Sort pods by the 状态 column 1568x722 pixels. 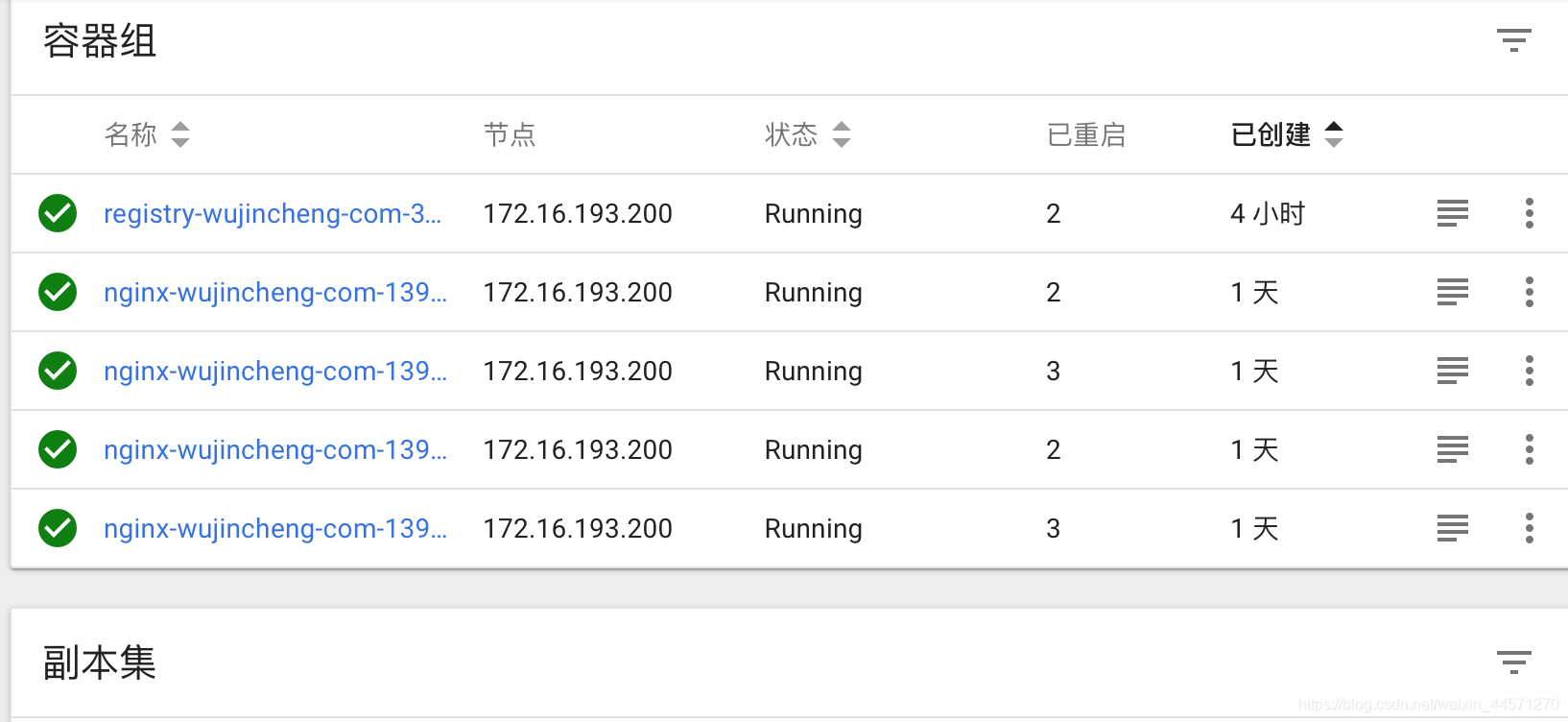point(808,134)
